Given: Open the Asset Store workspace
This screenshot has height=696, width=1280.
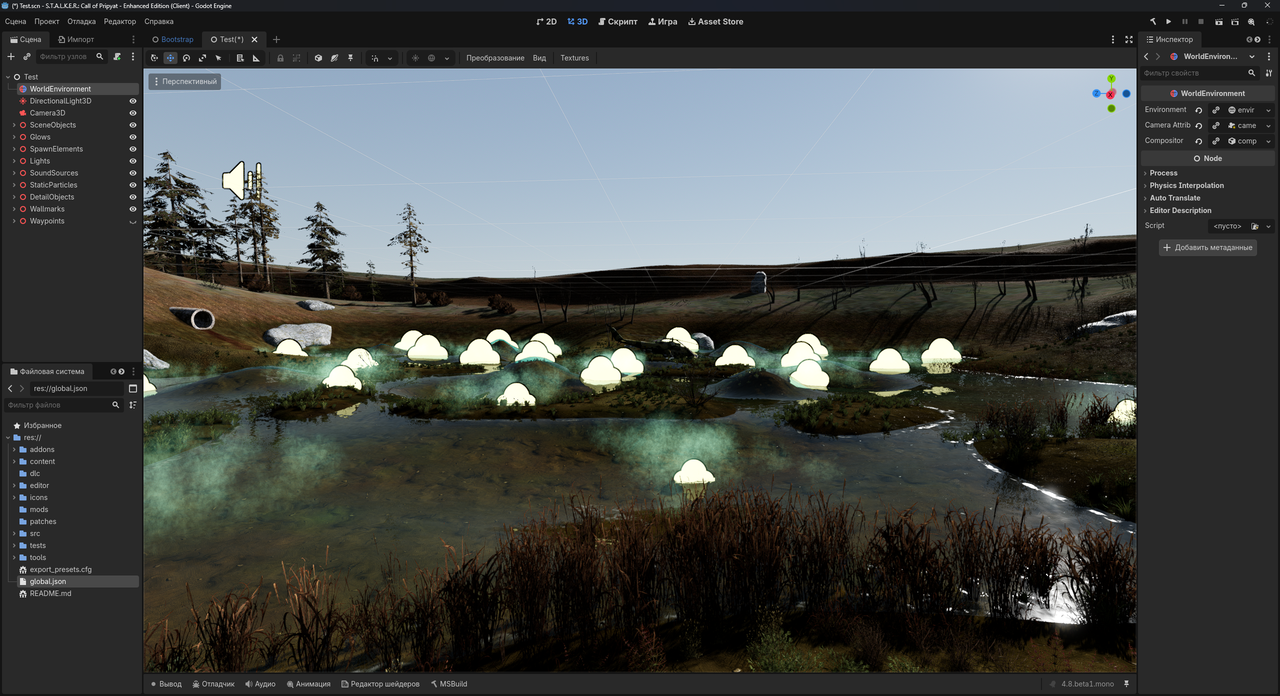Looking at the screenshot, I should [715, 21].
